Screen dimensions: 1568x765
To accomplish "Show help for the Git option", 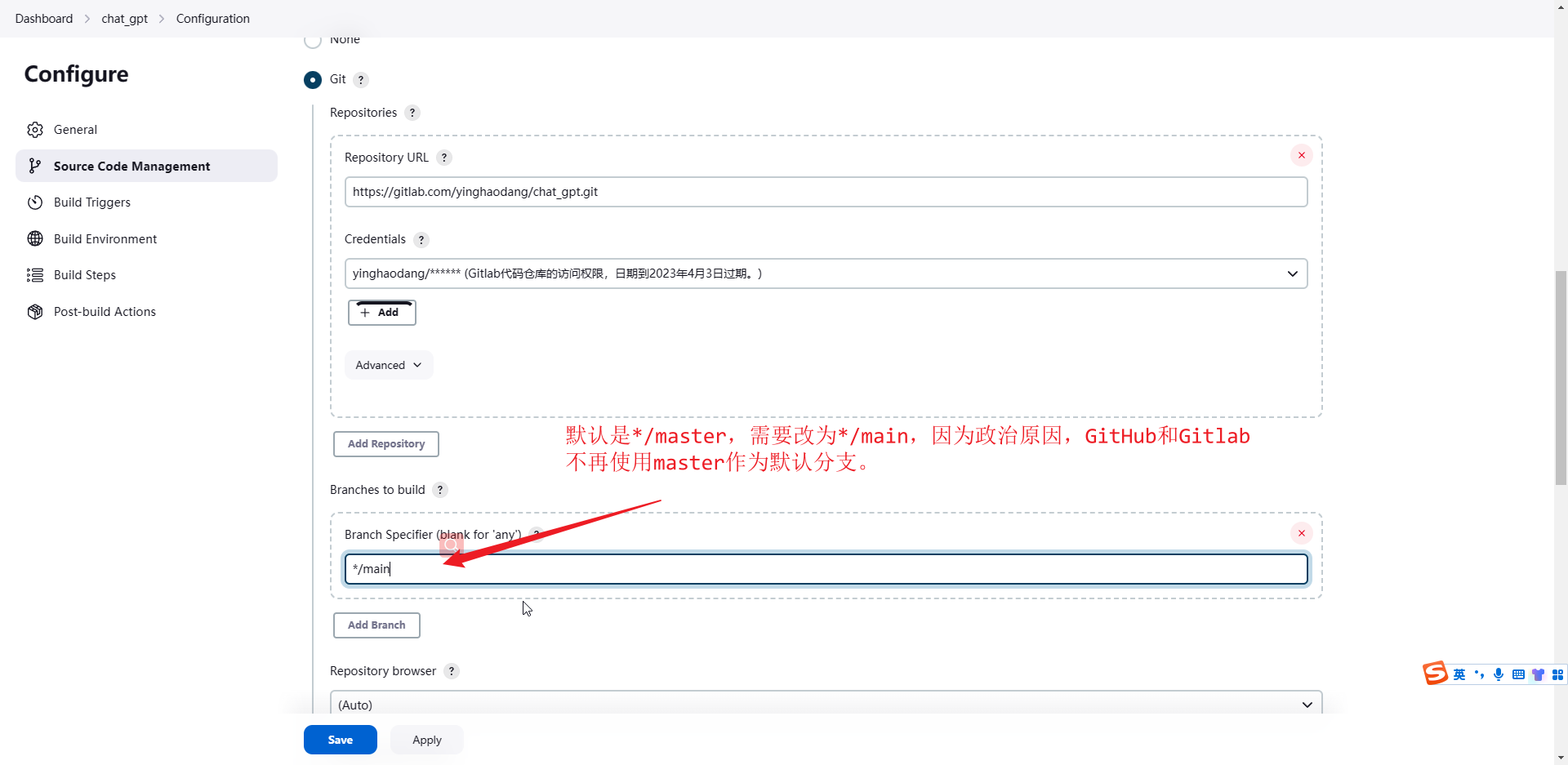I will click(361, 80).
